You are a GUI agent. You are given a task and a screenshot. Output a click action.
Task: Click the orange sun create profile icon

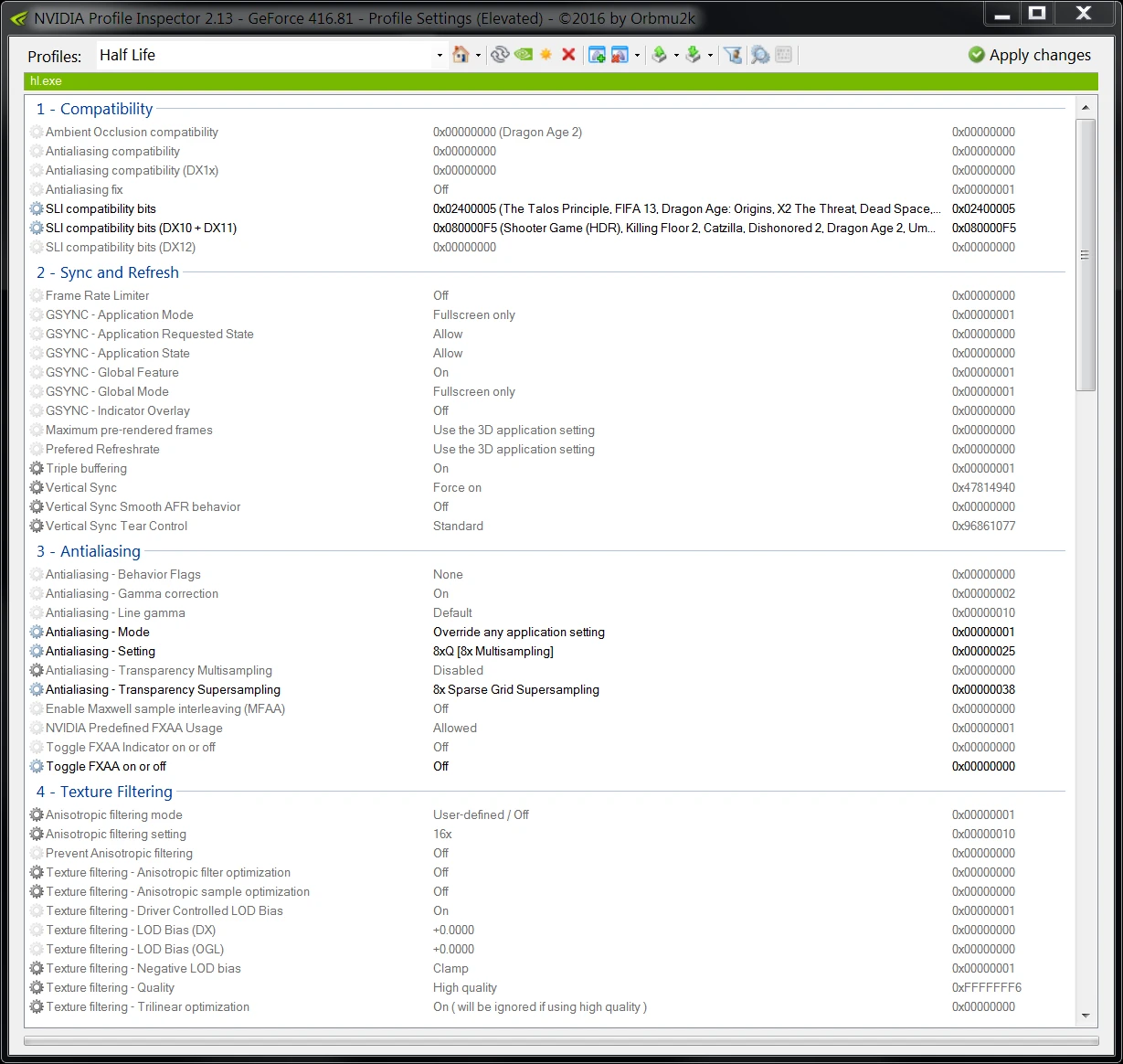tap(546, 55)
